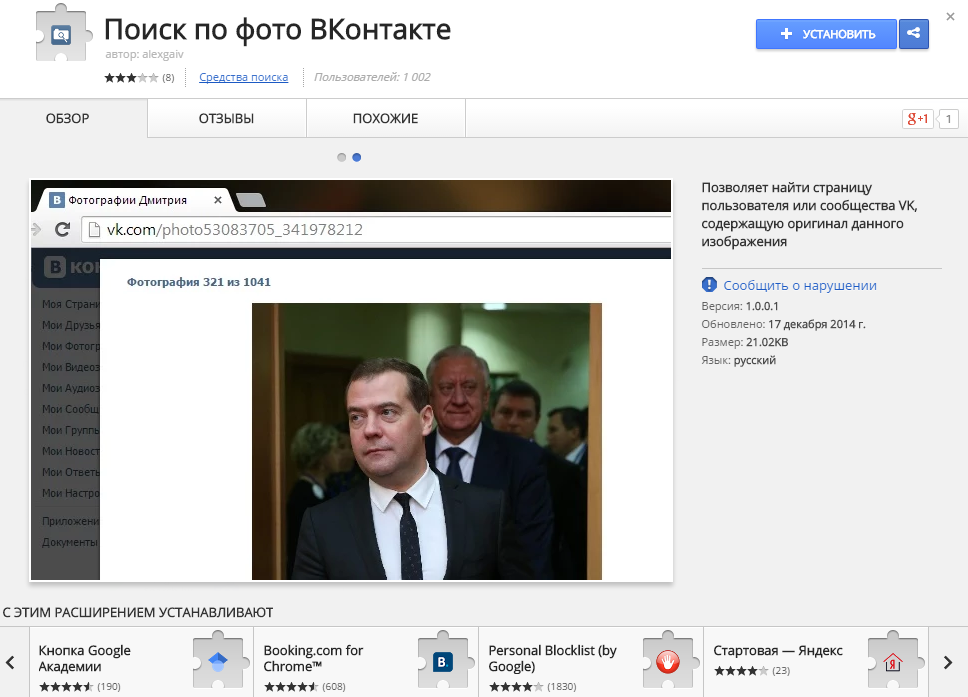Open Booking.com for Chrome extension
The width and height of the screenshot is (968, 697).
[366, 662]
